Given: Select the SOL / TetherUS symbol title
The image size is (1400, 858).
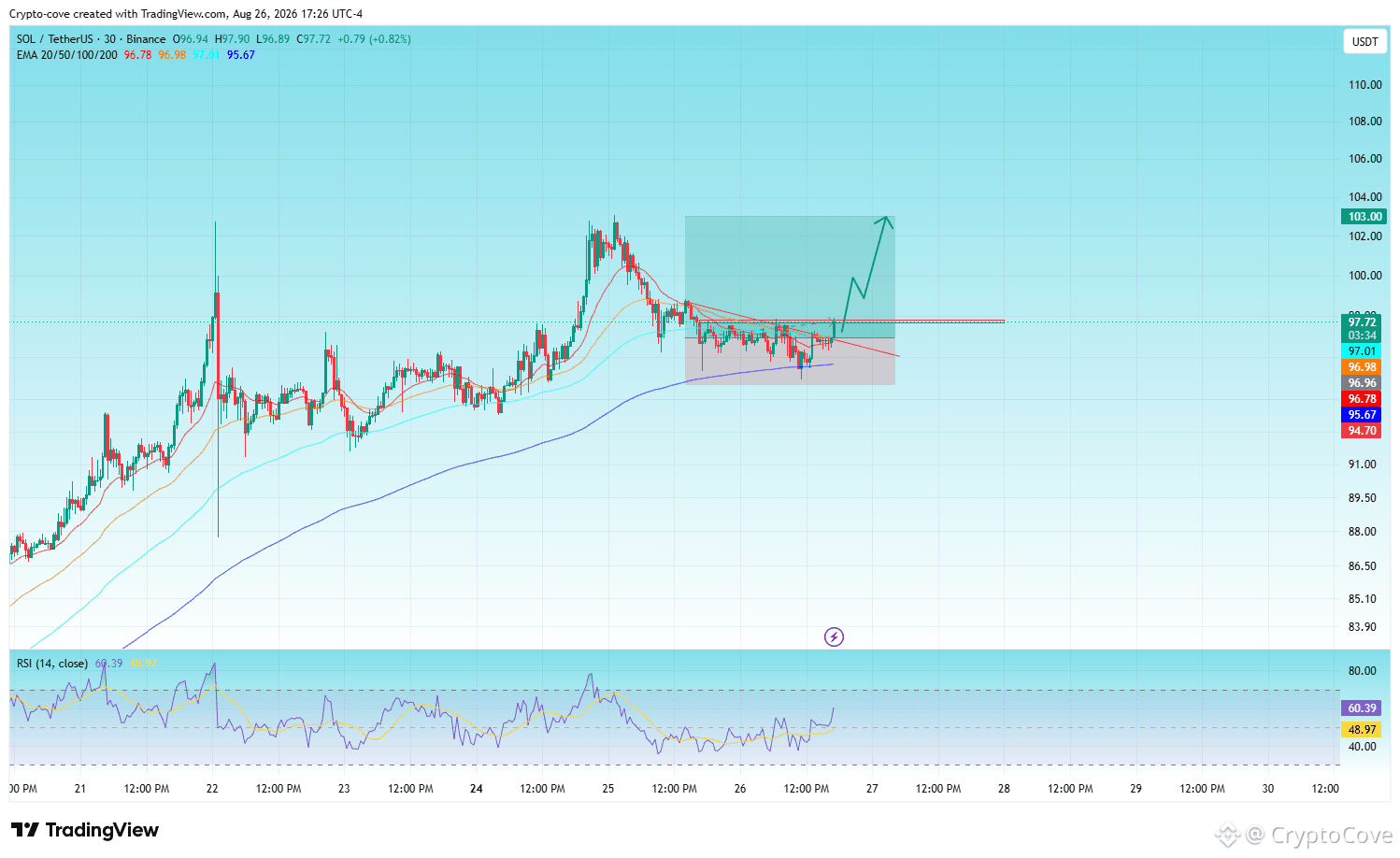Looking at the screenshot, I should pos(91,39).
